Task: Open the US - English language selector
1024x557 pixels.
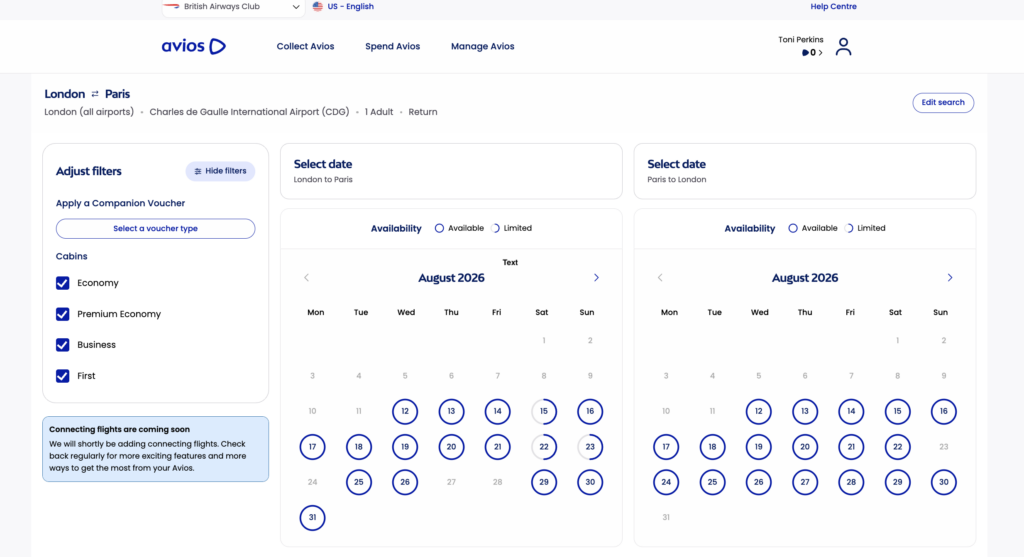Action: [344, 7]
